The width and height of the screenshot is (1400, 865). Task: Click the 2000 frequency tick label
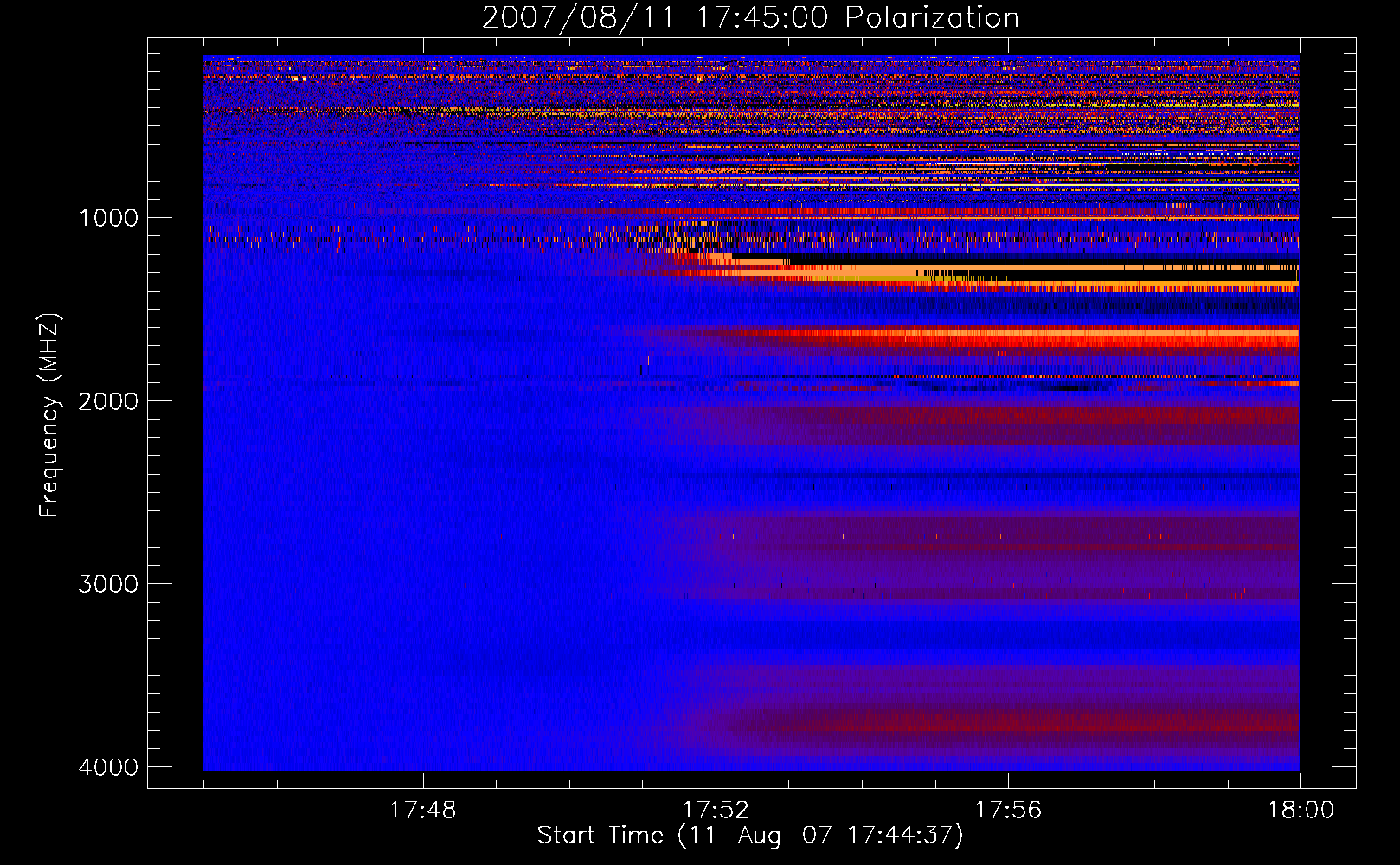(108, 400)
